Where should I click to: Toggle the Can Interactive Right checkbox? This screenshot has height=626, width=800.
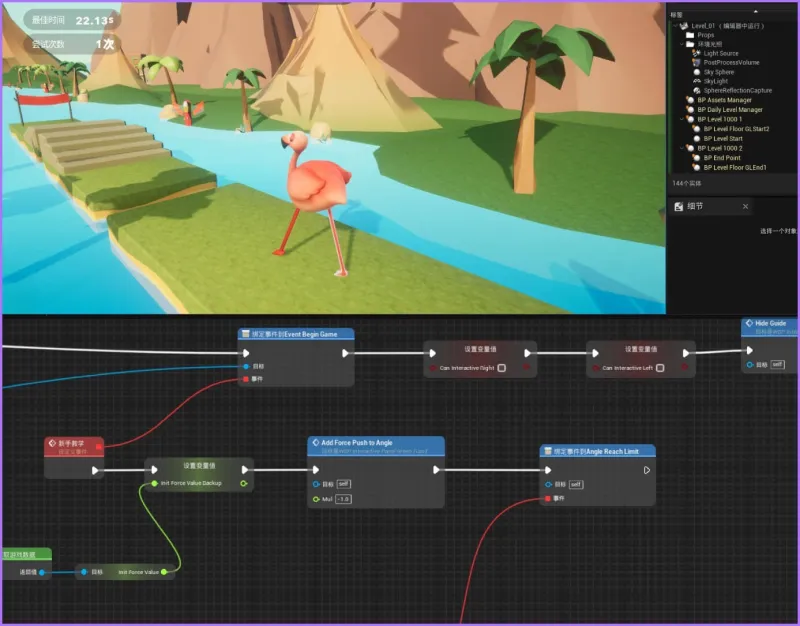click(502, 368)
